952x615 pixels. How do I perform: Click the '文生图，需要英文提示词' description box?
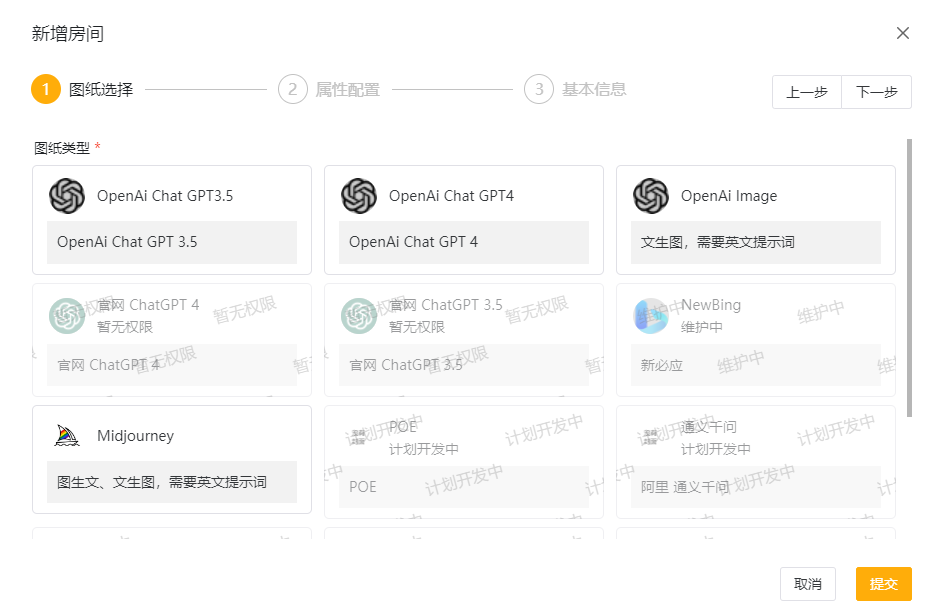pyautogui.click(x=756, y=242)
